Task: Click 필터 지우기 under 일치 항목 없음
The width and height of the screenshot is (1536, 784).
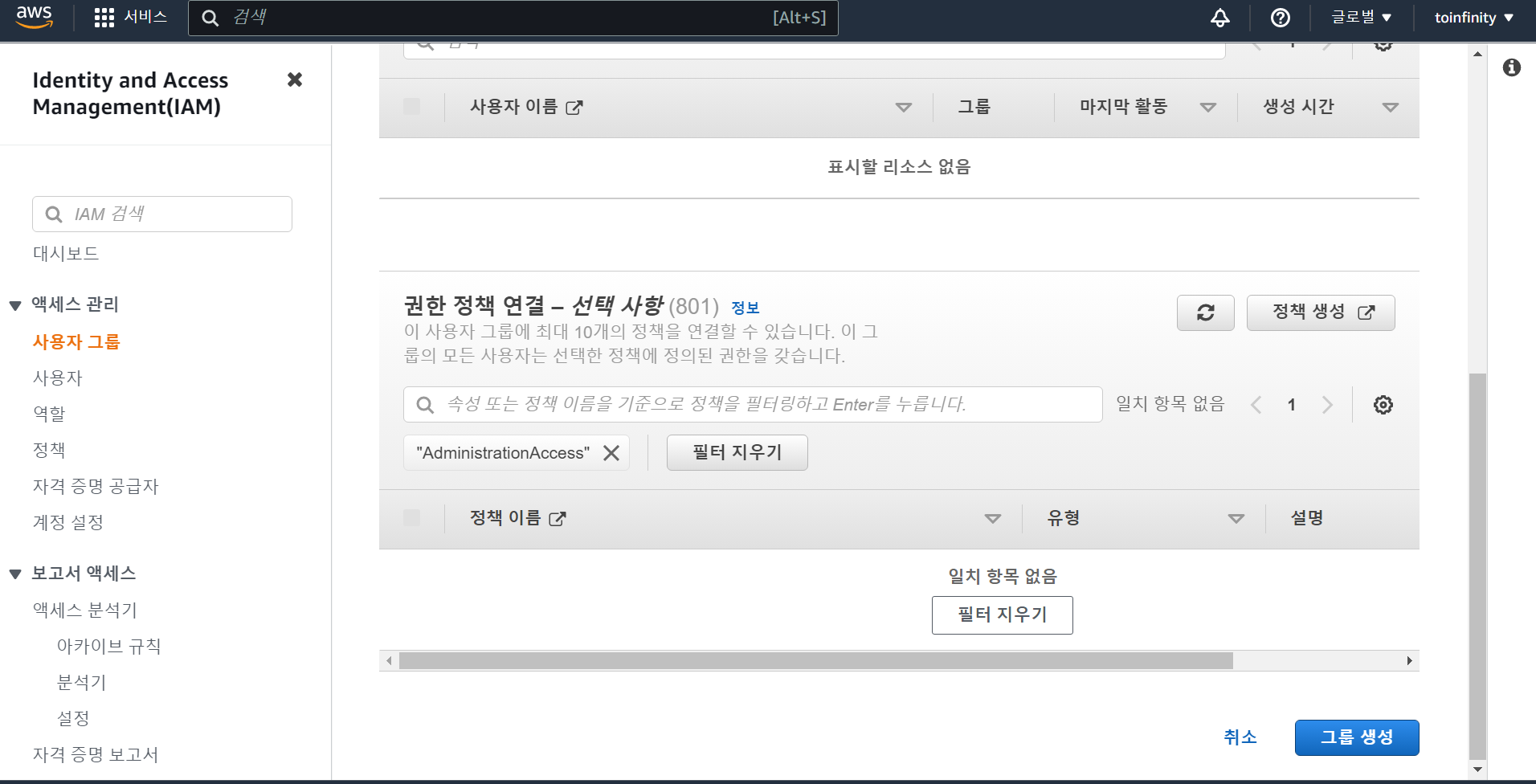Action: click(x=1003, y=615)
